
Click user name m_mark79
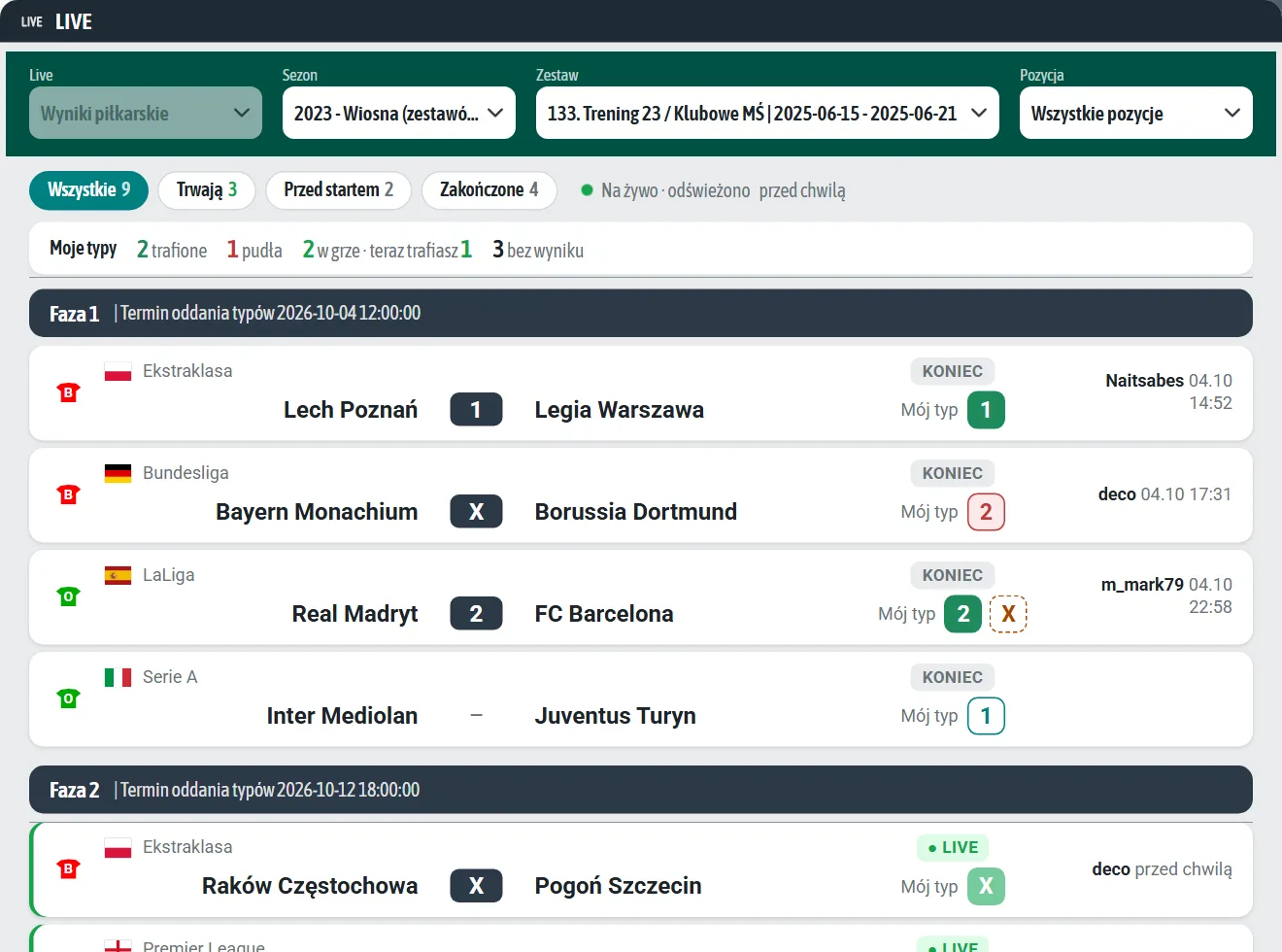click(1142, 585)
